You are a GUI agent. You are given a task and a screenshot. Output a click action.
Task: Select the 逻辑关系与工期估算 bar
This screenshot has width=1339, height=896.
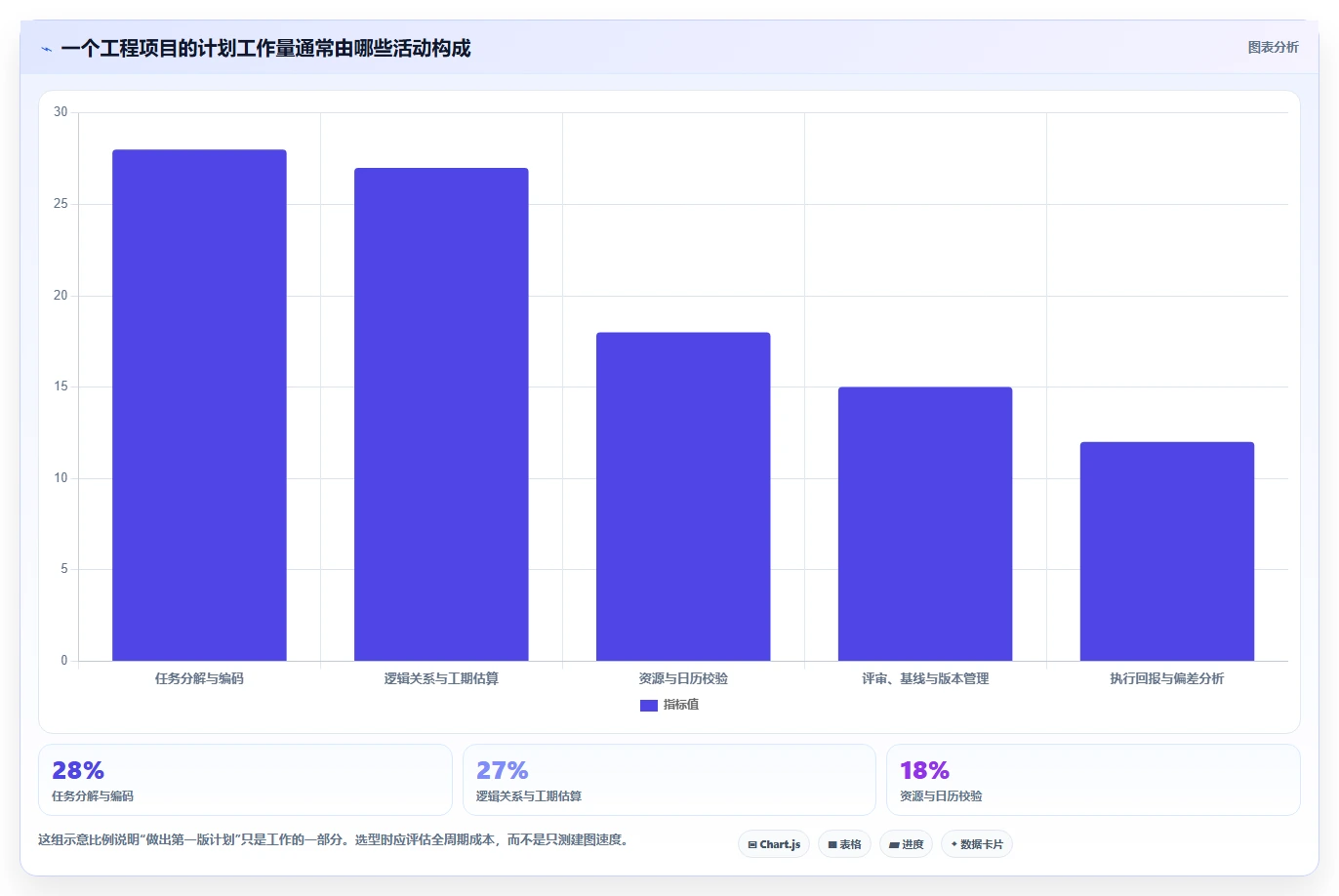pyautogui.click(x=441, y=415)
